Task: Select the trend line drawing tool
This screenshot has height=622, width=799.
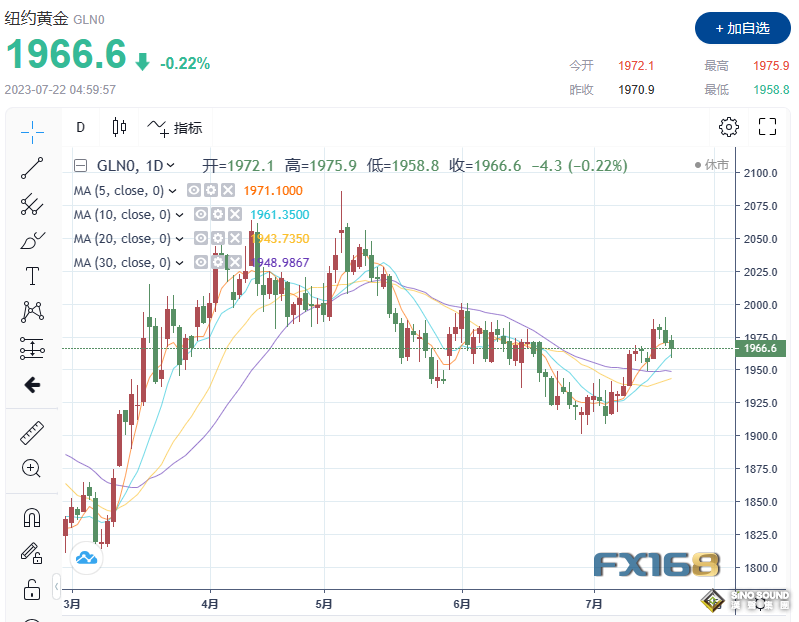Action: click(32, 168)
